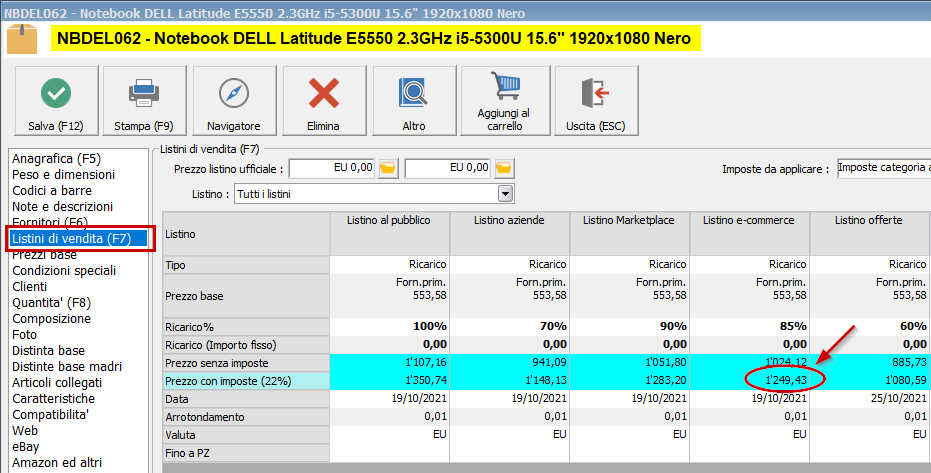The width and height of the screenshot is (931, 473).
Task: Select the 25/10/2021 date cell
Action: pos(869,399)
